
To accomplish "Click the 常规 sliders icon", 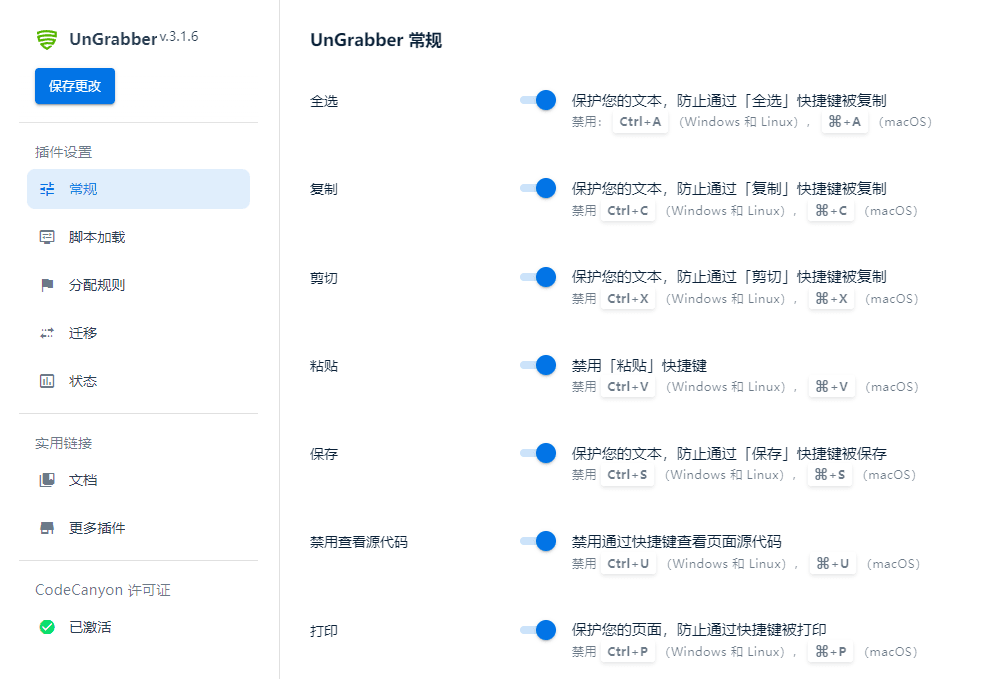I will [x=47, y=189].
